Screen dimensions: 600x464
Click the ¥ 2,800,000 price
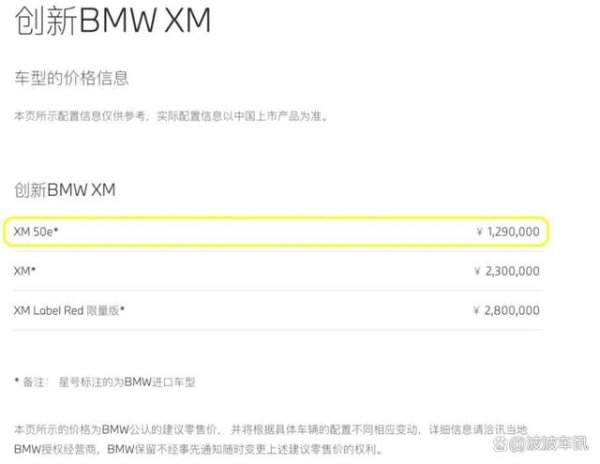(506, 310)
